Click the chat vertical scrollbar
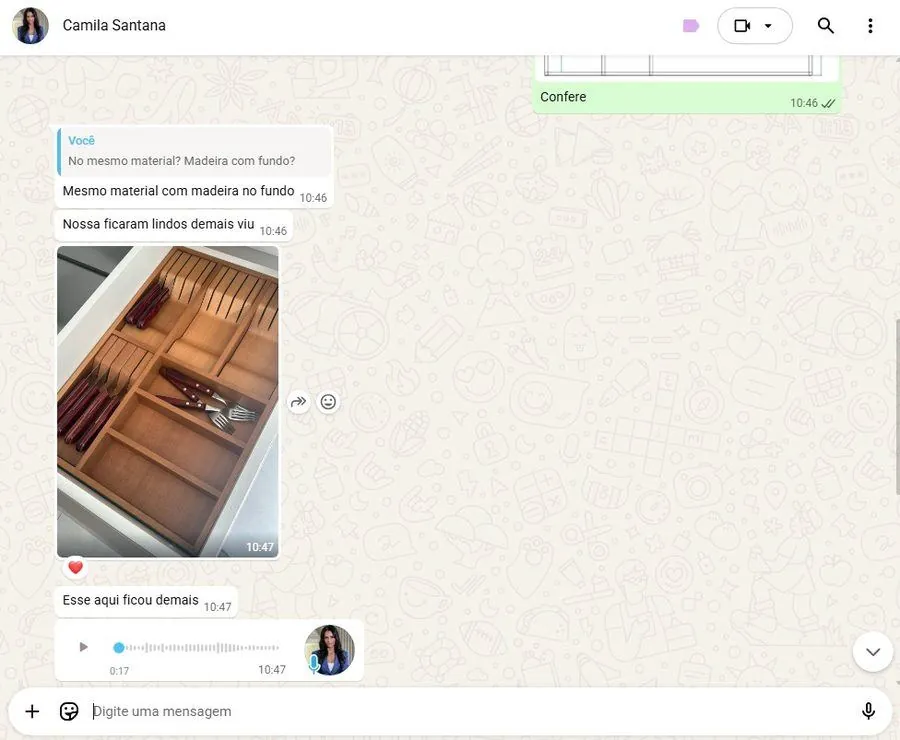Screen dimensions: 900x740 (897, 405)
